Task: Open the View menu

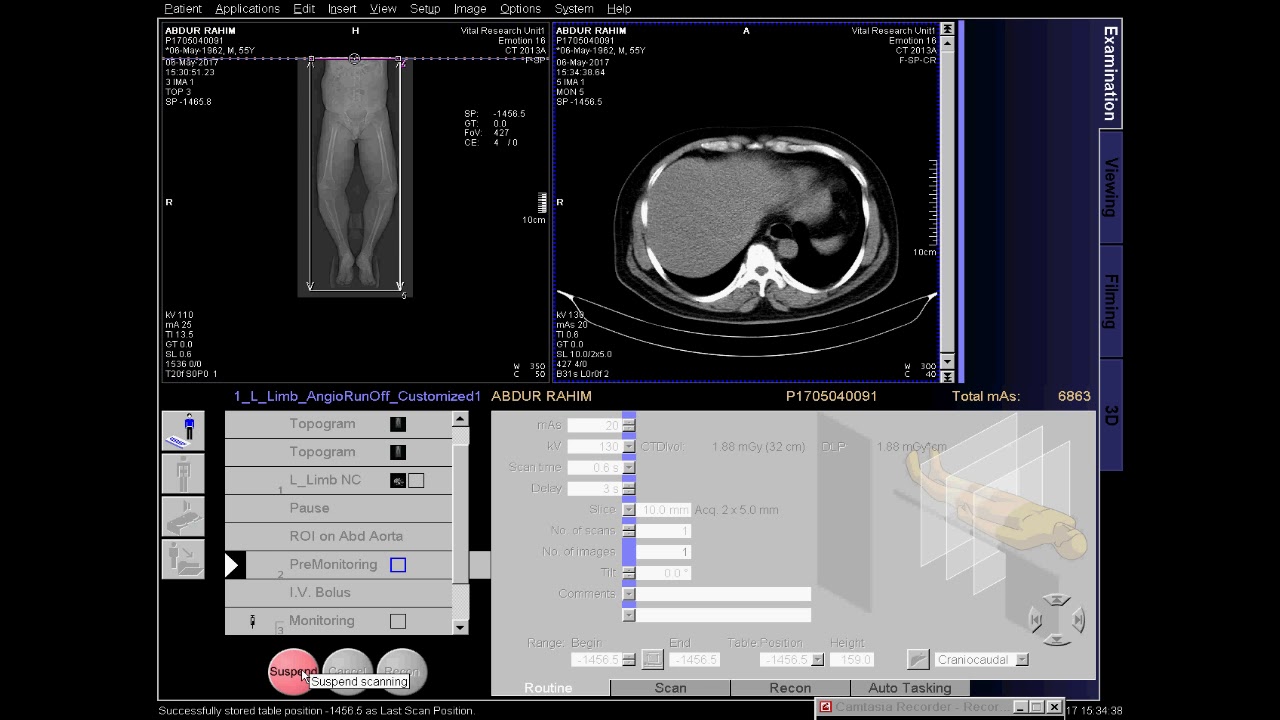Action: tap(383, 9)
